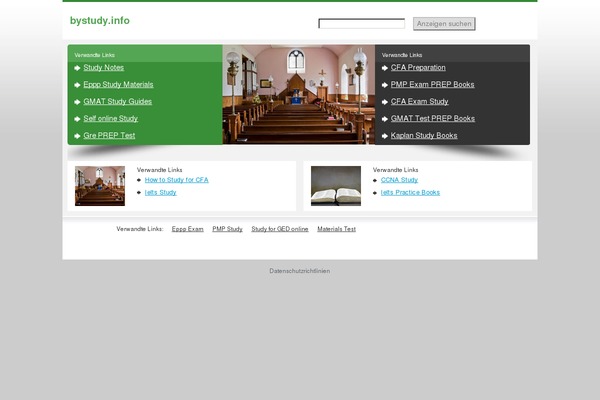Open Ielts Study link
600x400 pixels.
pos(160,193)
